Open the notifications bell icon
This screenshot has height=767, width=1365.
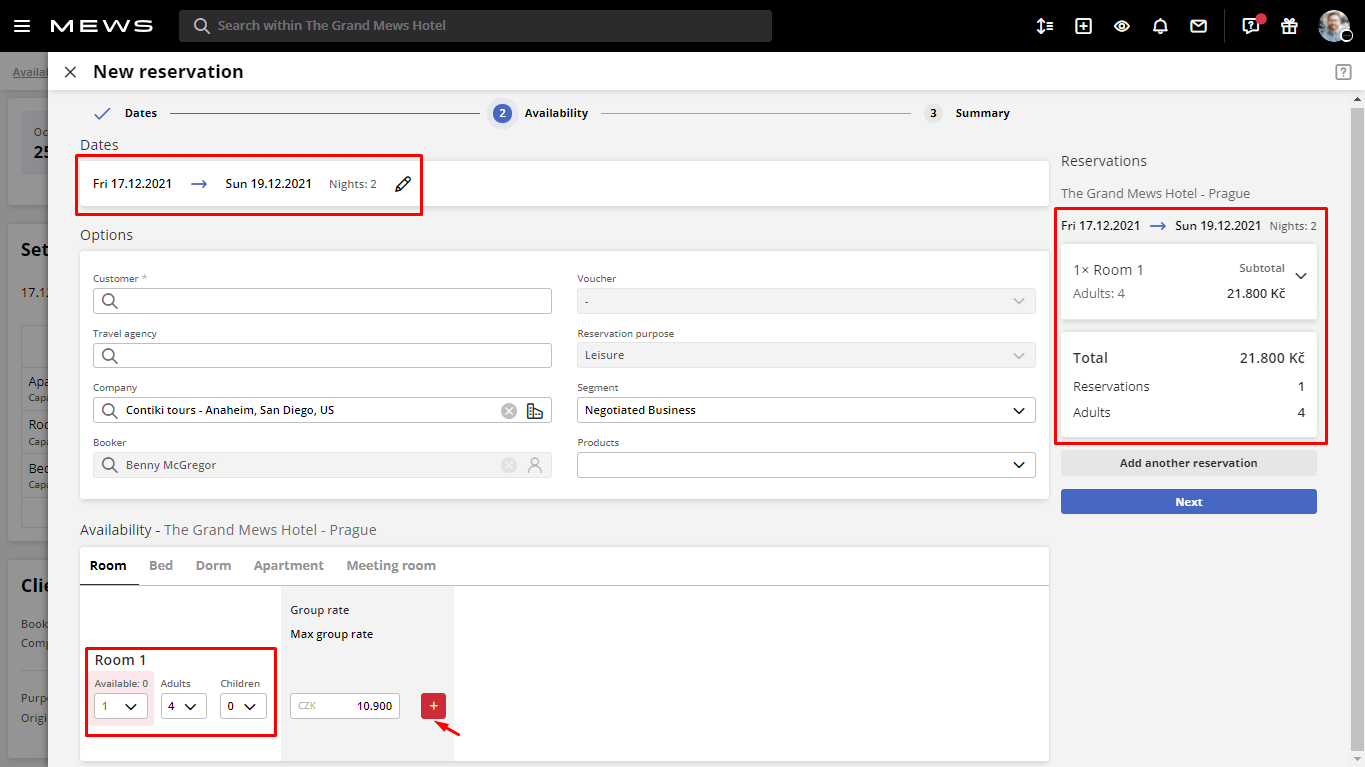[x=1160, y=25]
